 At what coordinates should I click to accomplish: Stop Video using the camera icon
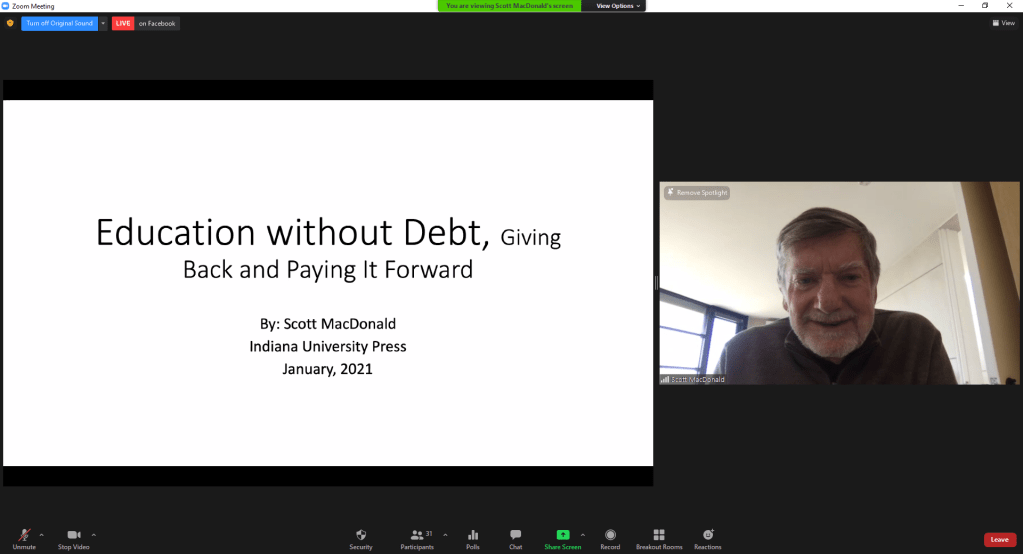point(73,536)
